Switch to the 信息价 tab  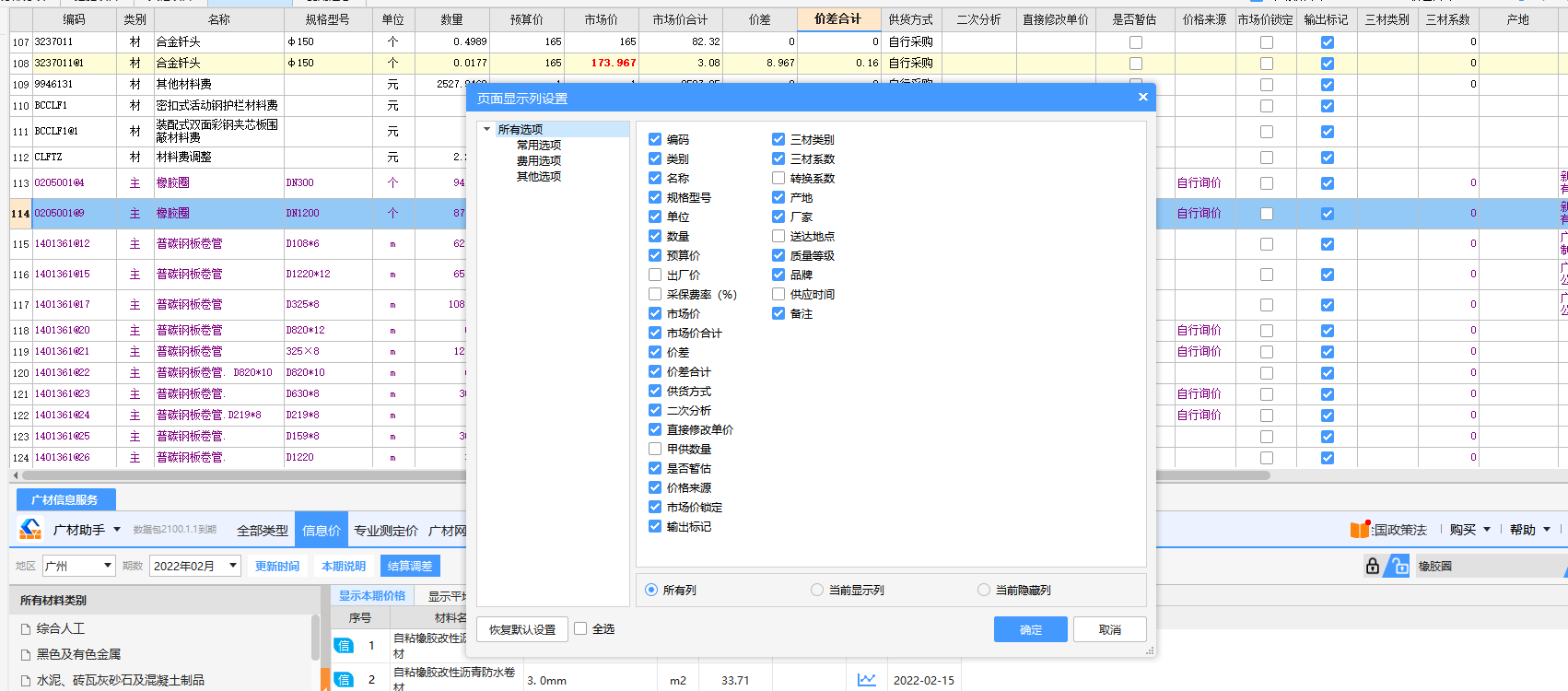click(x=322, y=531)
